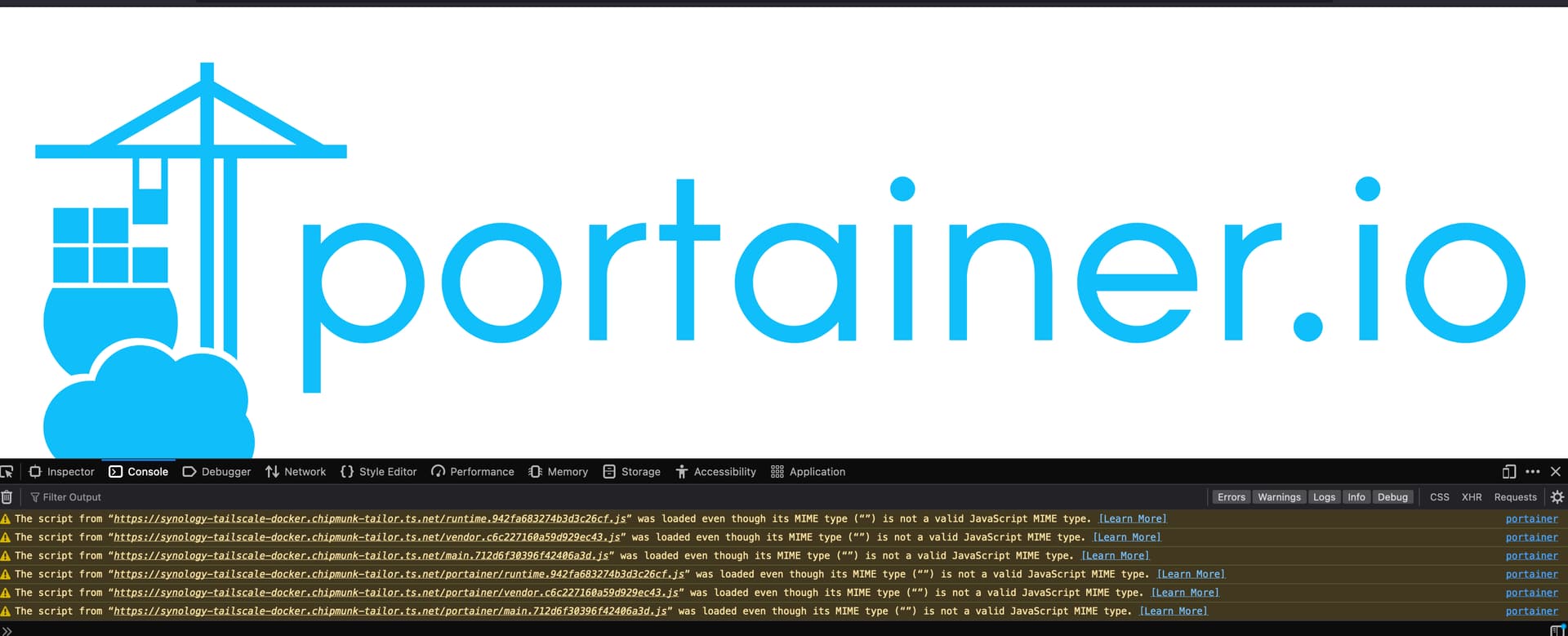The height and width of the screenshot is (636, 1568).
Task: Toggle the Warnings filter
Action: pos(1279,497)
